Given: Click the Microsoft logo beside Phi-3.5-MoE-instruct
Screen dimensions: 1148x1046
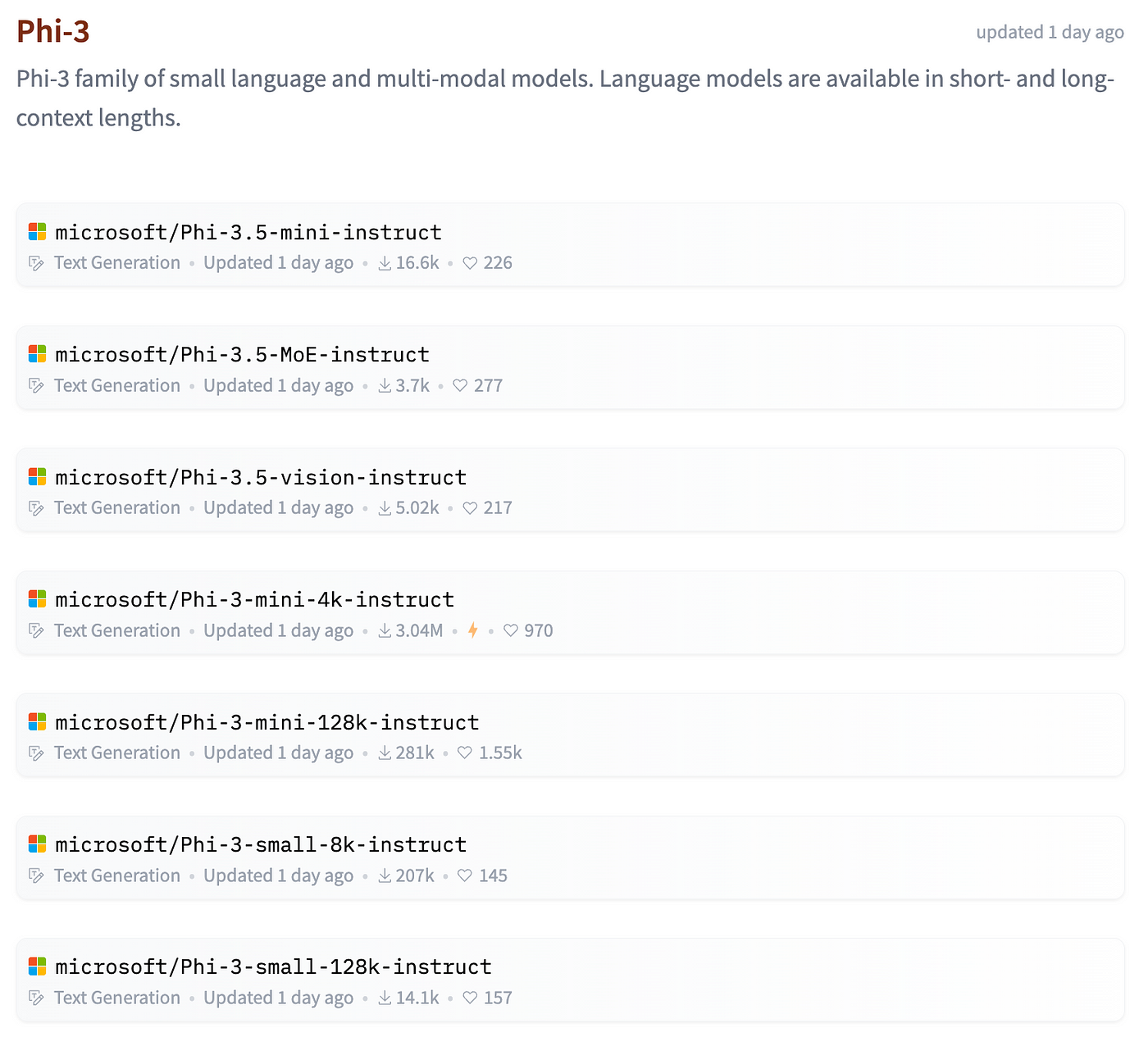Looking at the screenshot, I should (38, 354).
